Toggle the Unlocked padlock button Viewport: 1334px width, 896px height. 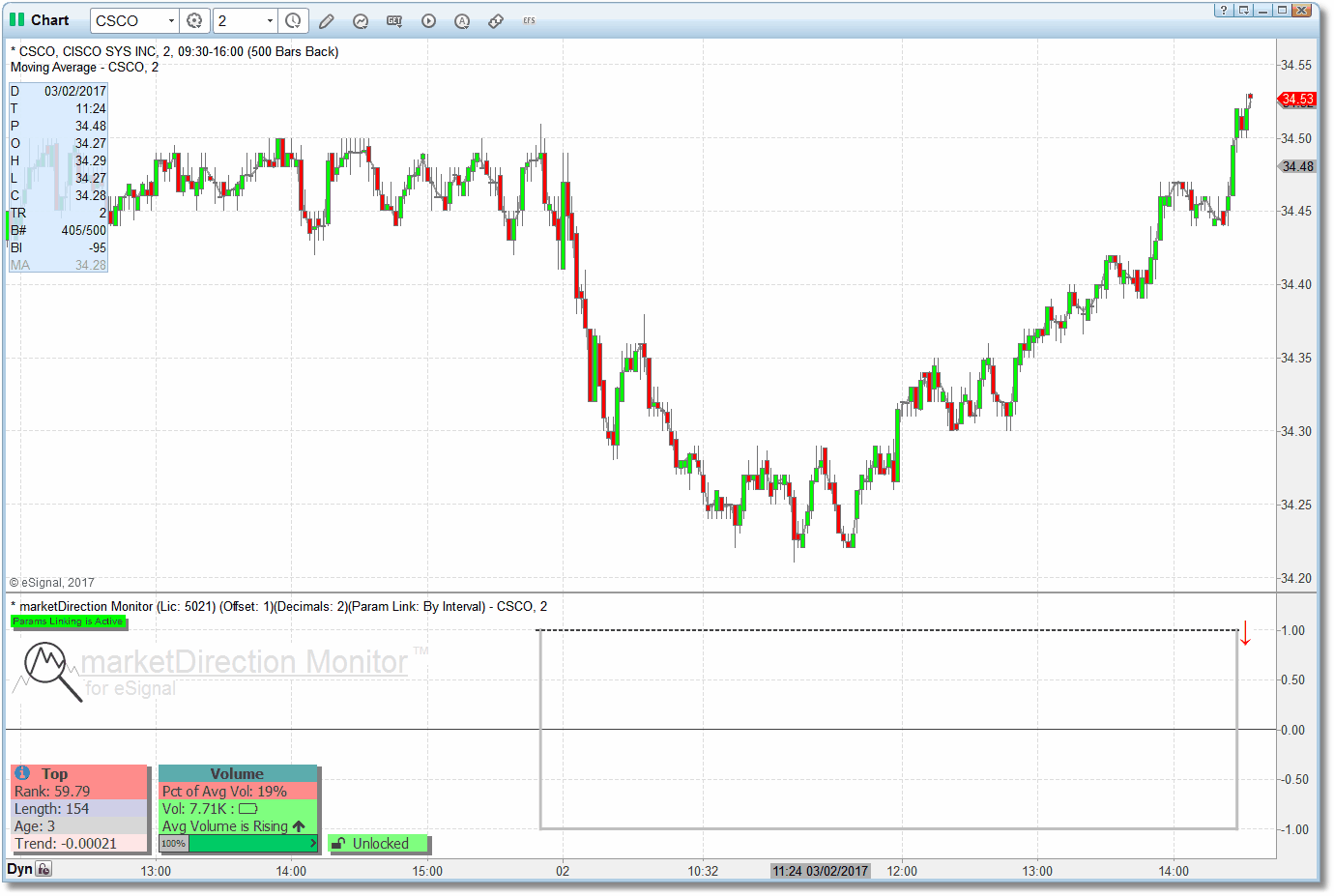click(x=379, y=844)
